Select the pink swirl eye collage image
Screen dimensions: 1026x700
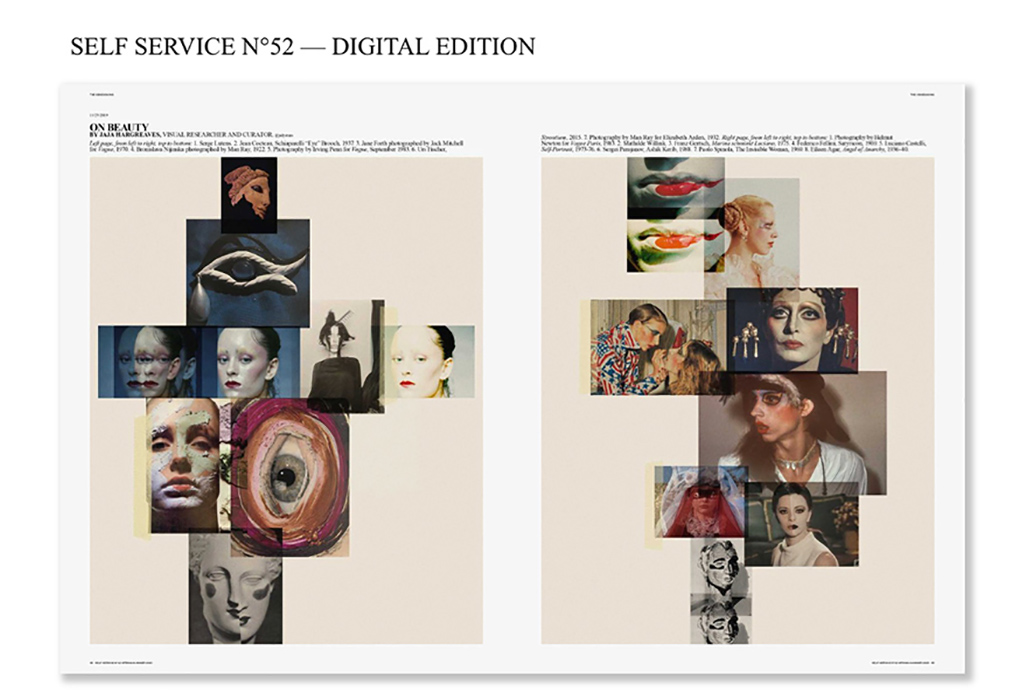pos(290,476)
